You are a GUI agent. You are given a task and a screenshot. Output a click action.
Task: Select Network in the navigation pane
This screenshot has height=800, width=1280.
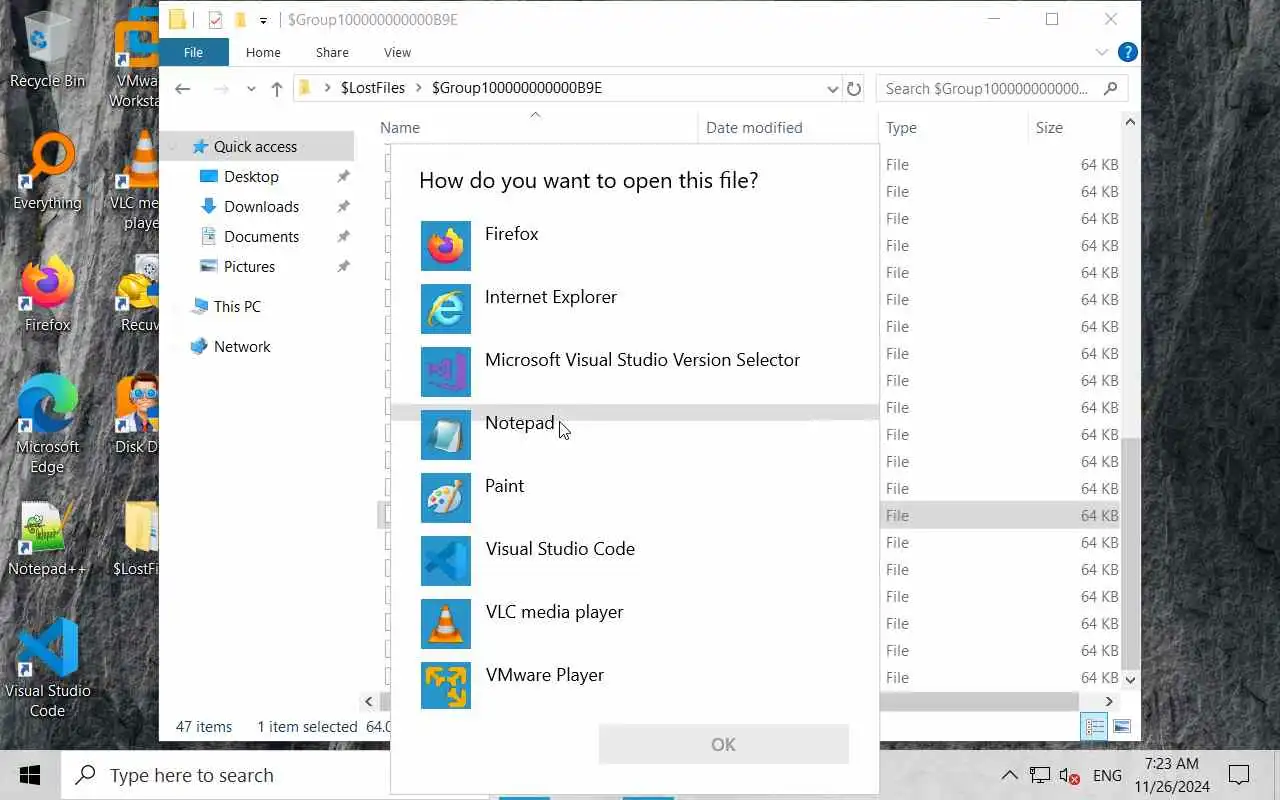point(242,346)
